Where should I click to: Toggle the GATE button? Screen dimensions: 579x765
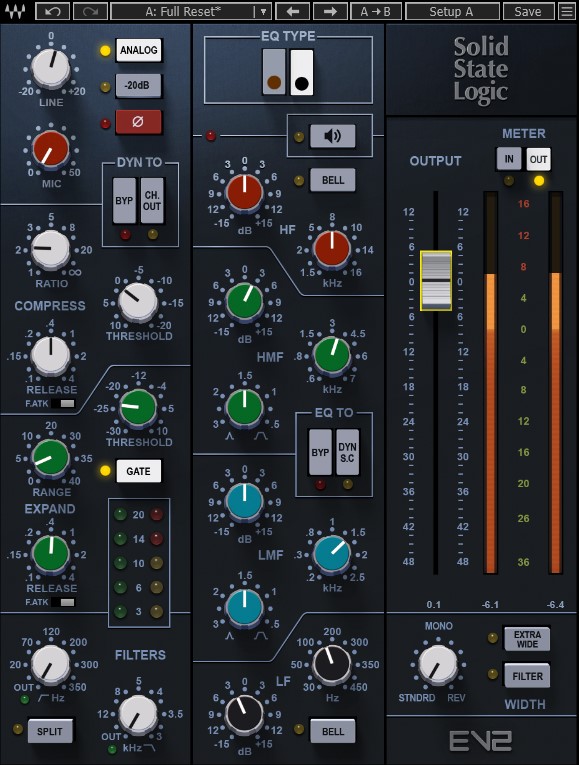(x=139, y=471)
